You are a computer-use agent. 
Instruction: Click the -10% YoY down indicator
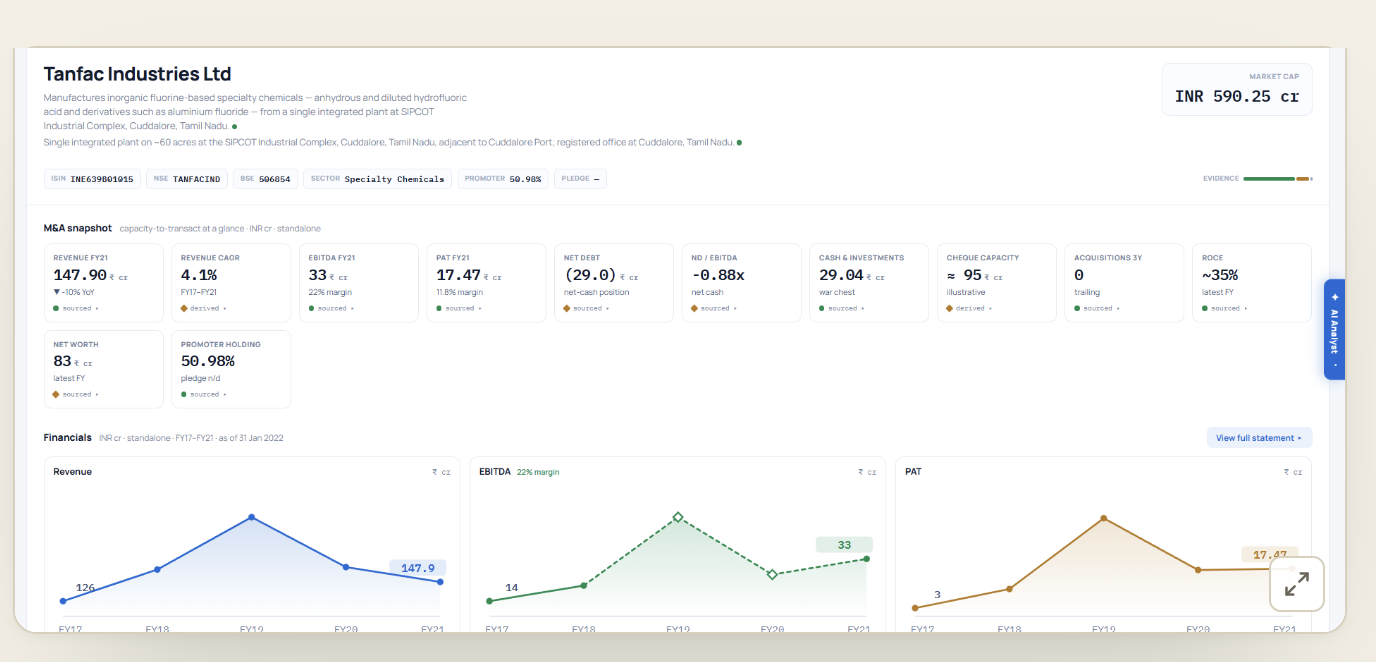coord(74,292)
